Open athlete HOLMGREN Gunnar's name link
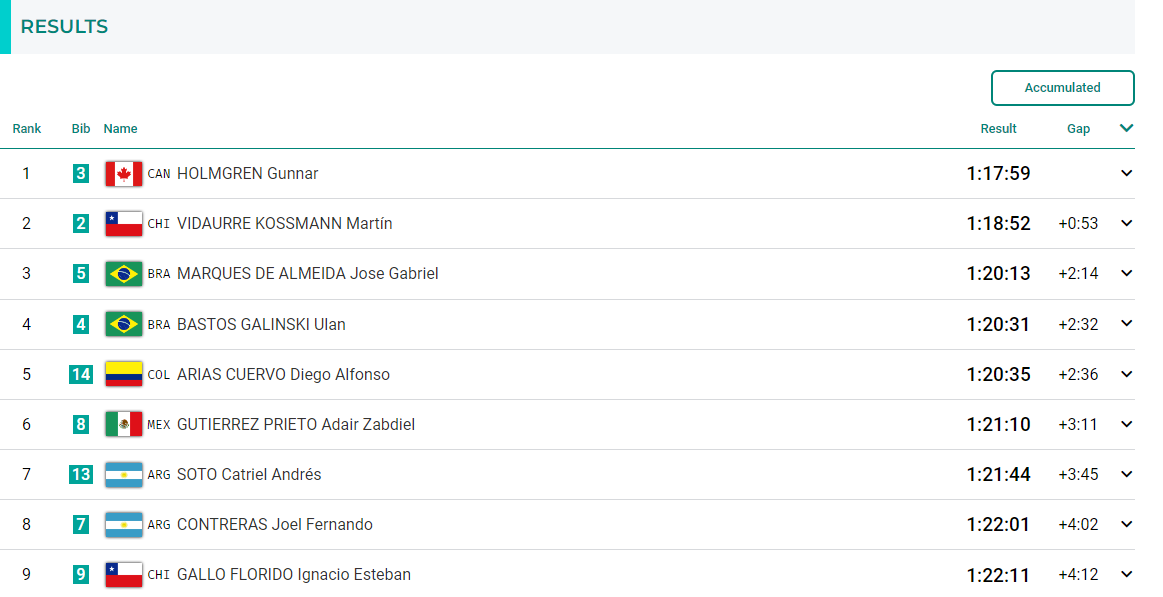 click(247, 174)
